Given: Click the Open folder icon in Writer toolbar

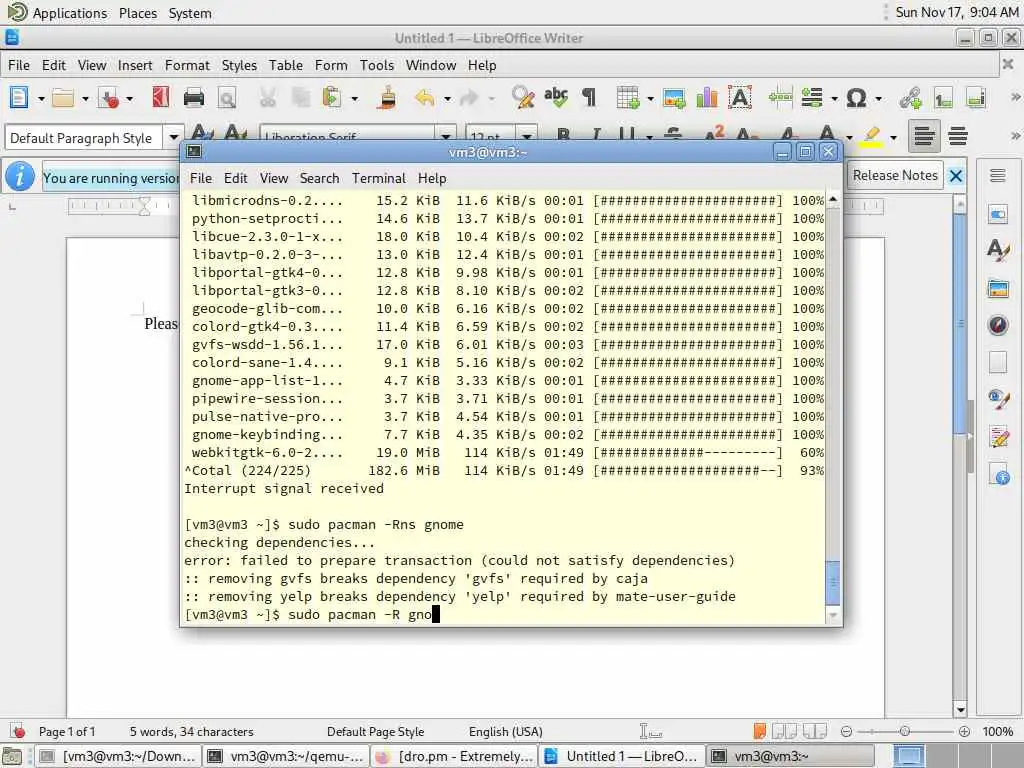Looking at the screenshot, I should point(63,98).
